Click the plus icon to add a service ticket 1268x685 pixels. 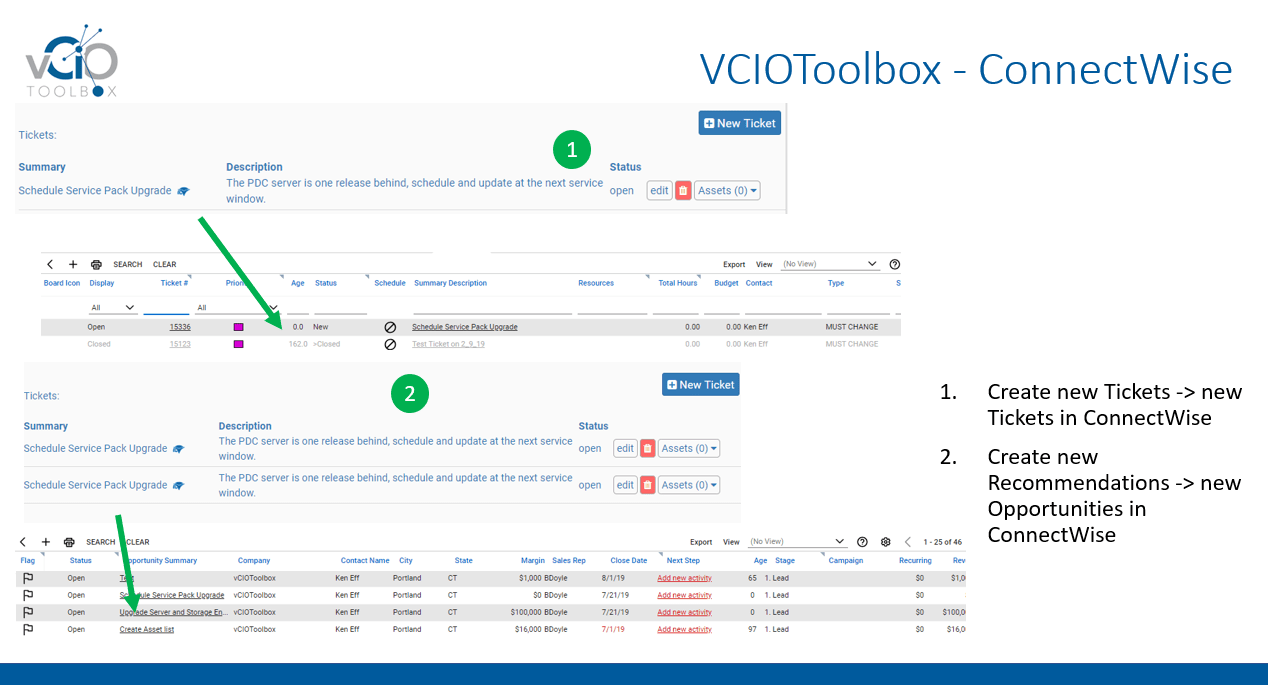point(73,265)
